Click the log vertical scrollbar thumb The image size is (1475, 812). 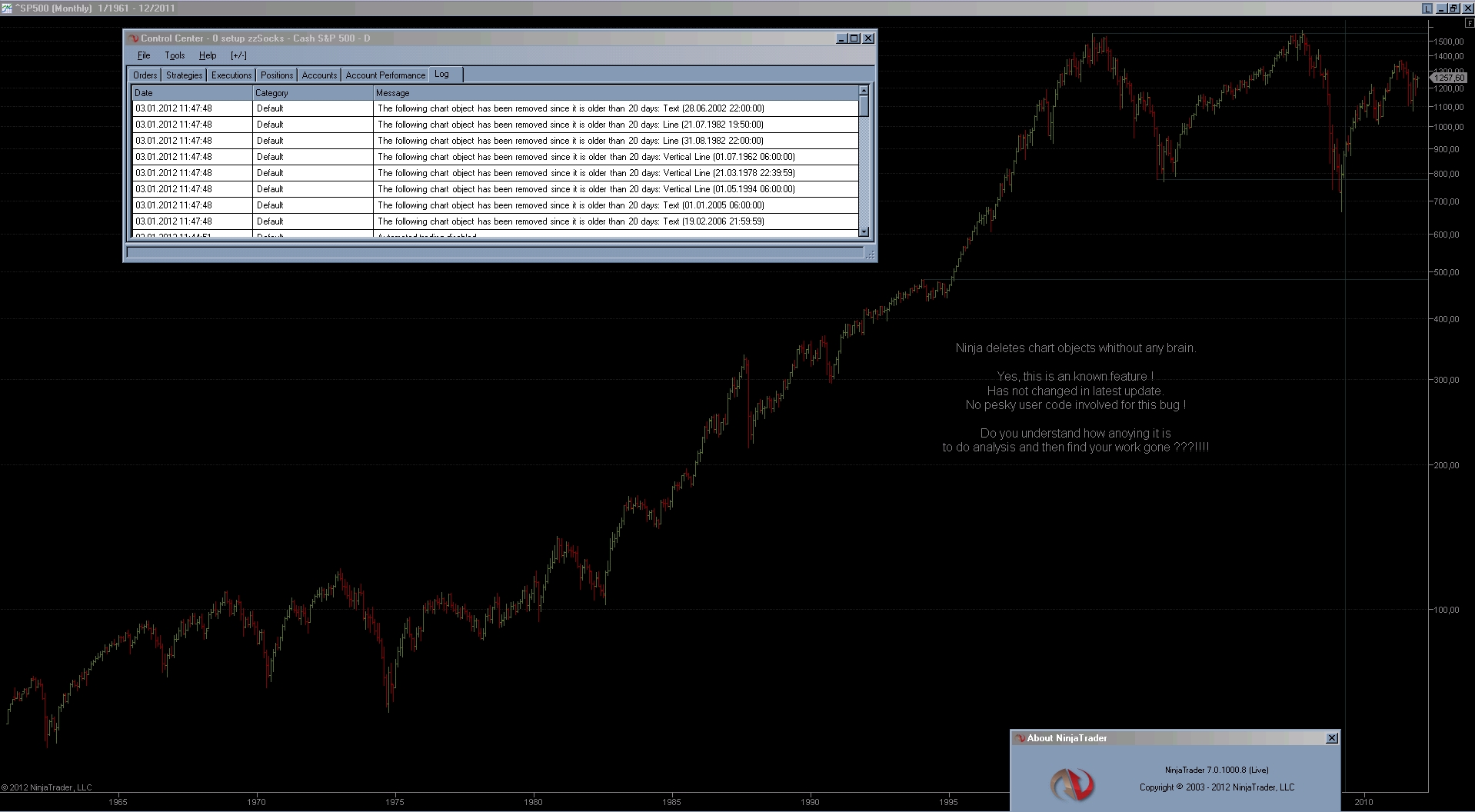(864, 106)
